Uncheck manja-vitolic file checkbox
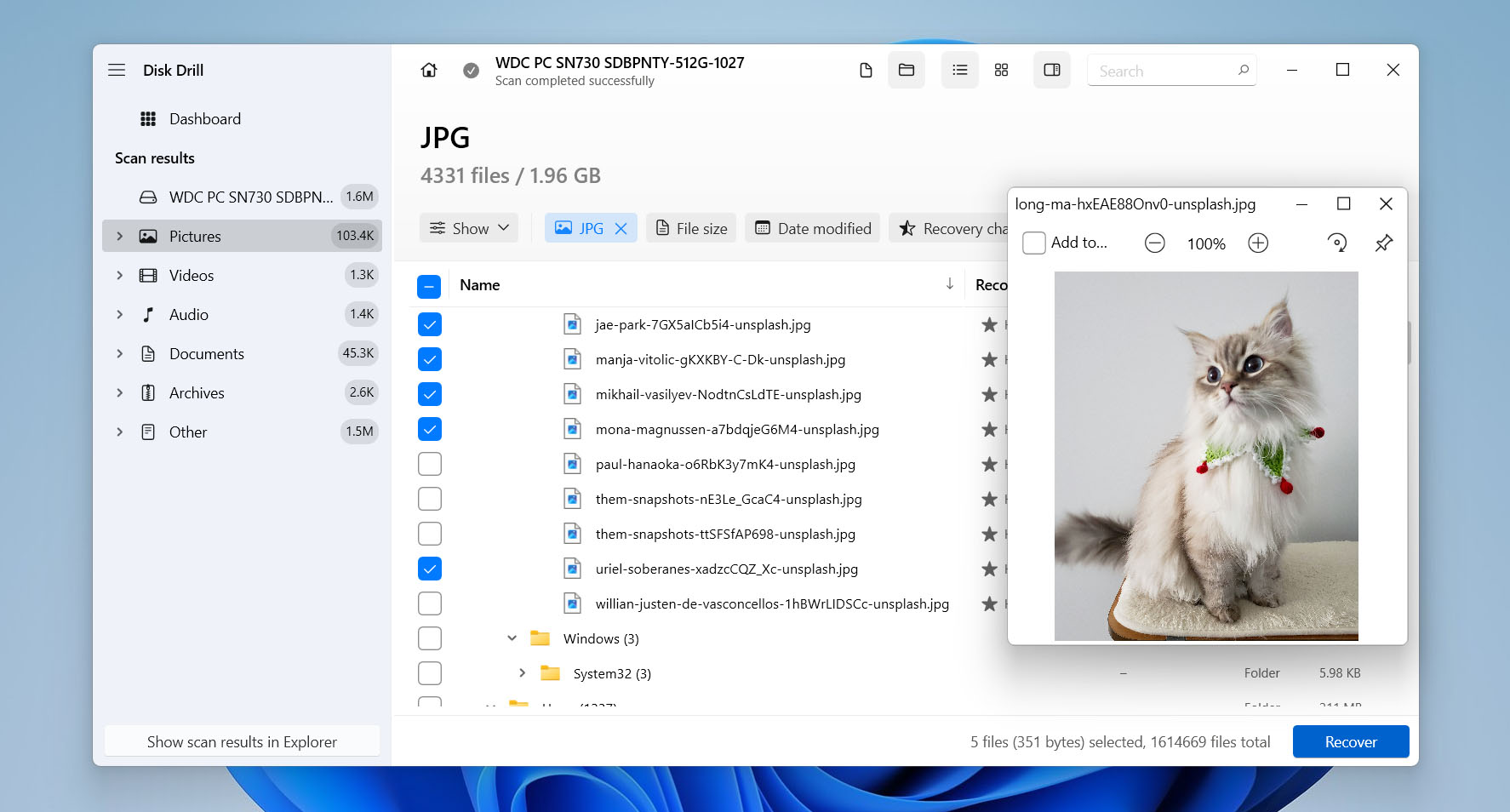This screenshot has width=1510, height=812. [x=430, y=359]
